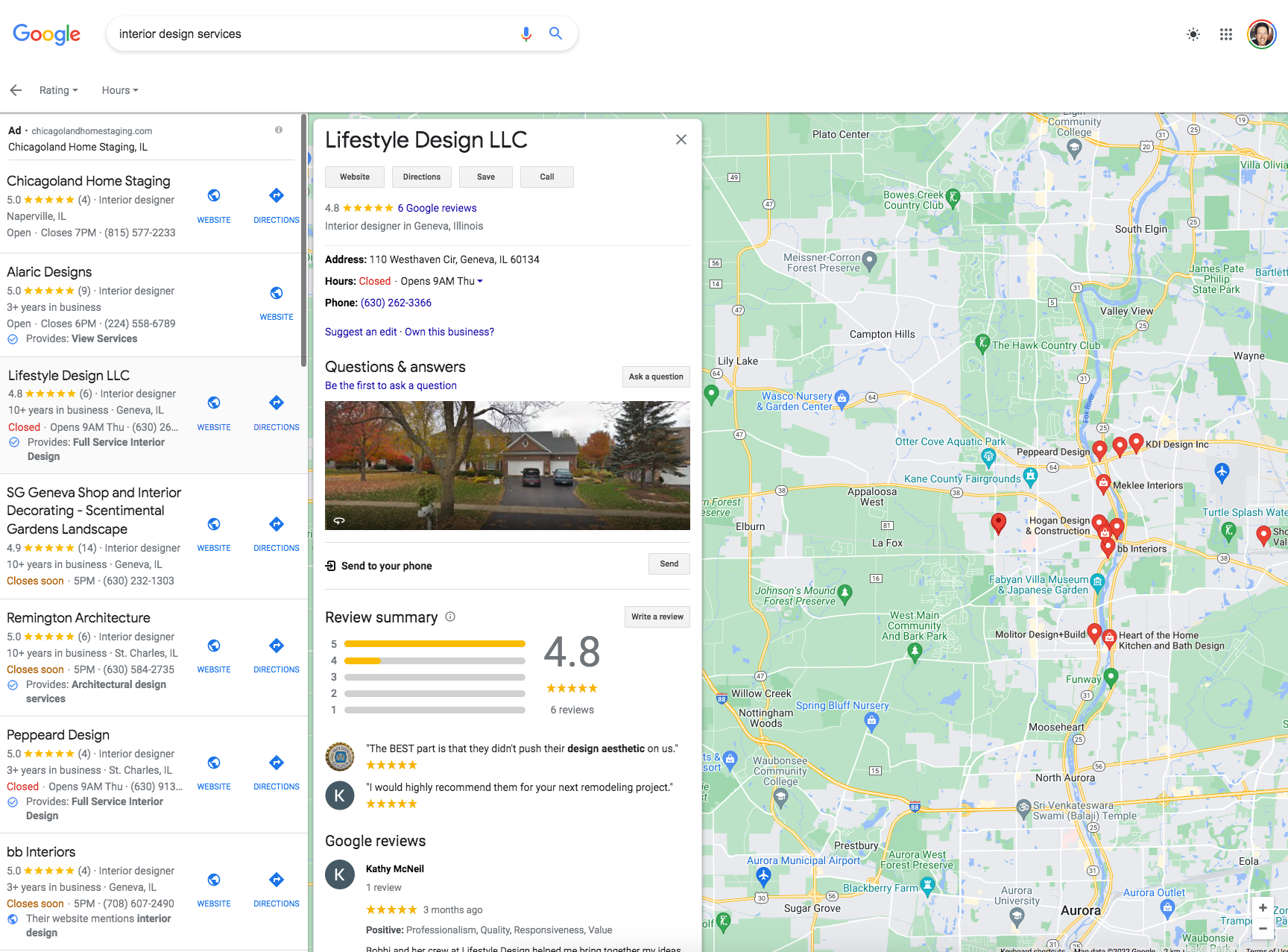The image size is (1288, 952).
Task: Open Remington Architecture website icon
Action: [x=214, y=646]
